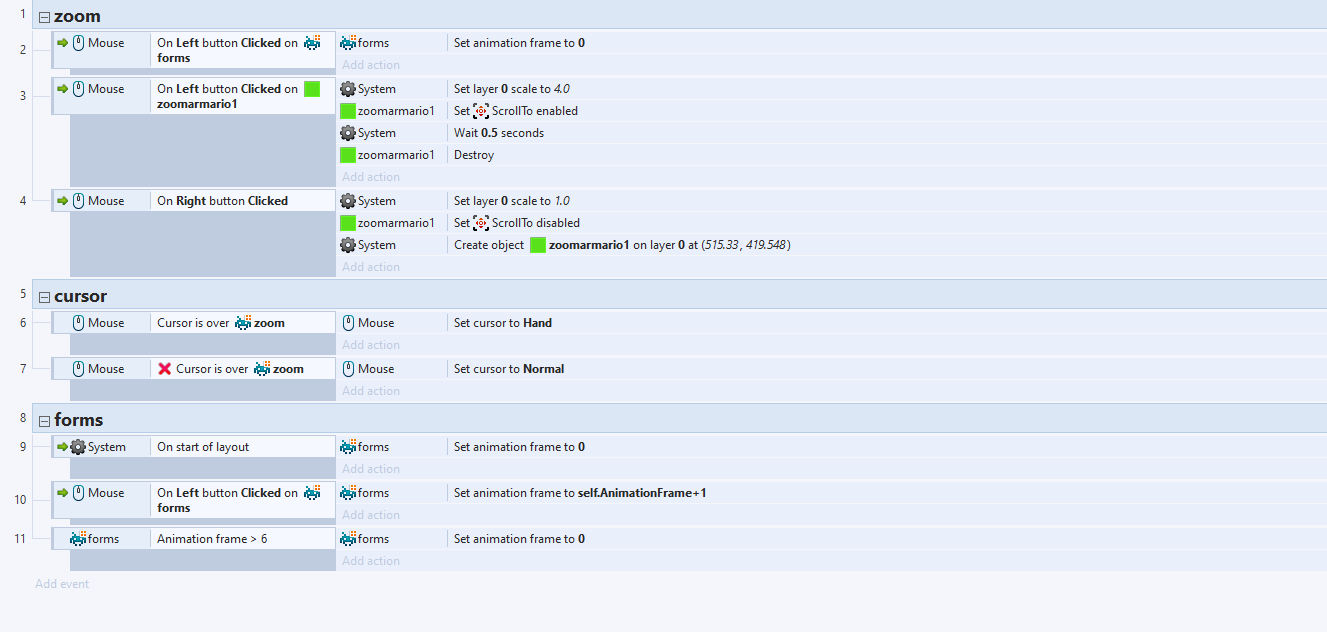The height and width of the screenshot is (632, 1327).
Task: Click Mouse icon in event 10 condition
Action: (x=79, y=493)
